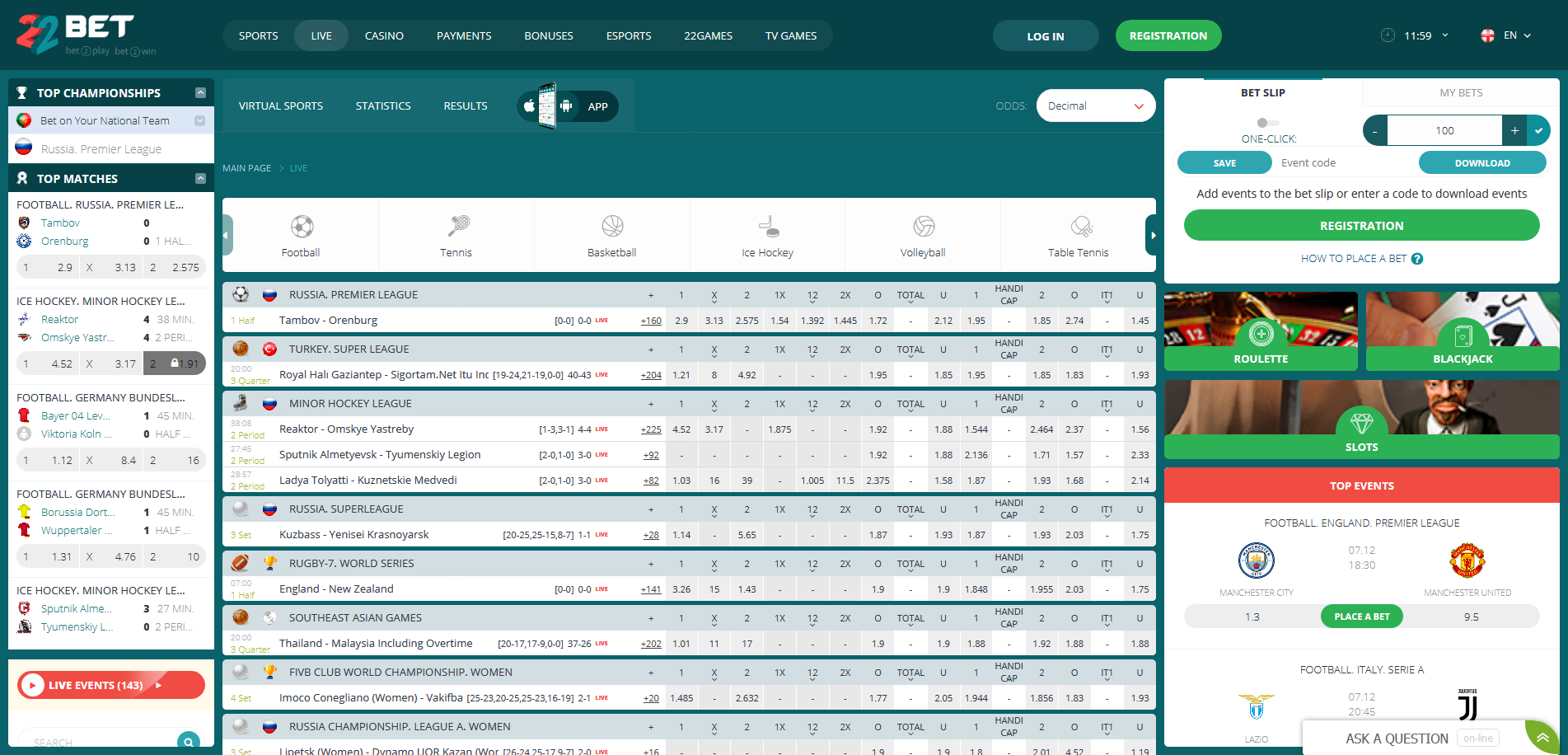Screen dimensions: 1568x755
Task: Open Russia. Premier League championship
Action: [x=101, y=149]
